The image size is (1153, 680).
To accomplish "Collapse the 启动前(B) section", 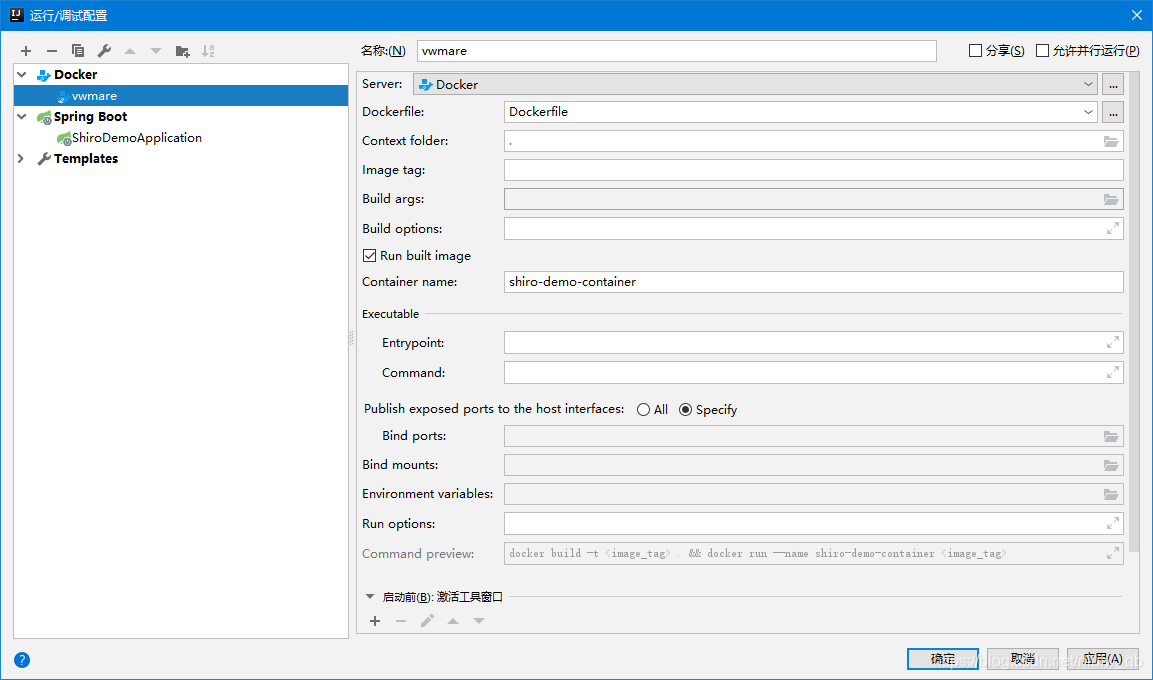I will tap(370, 597).
